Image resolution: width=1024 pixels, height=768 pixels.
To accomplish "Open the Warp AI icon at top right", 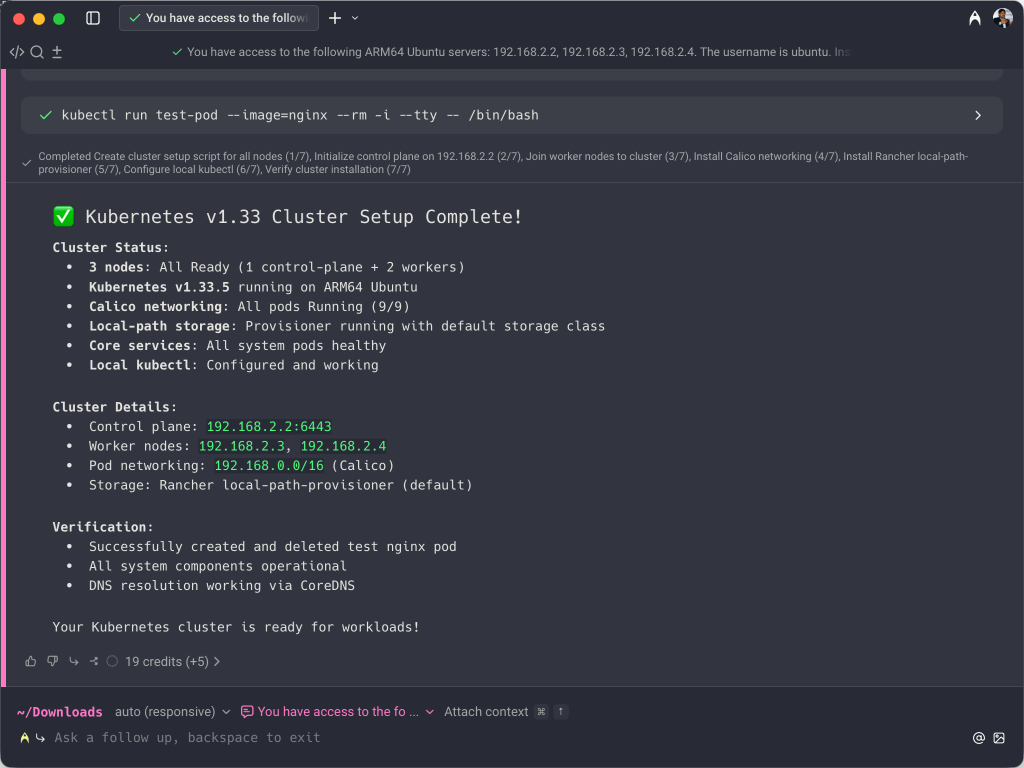I will click(x=975, y=18).
